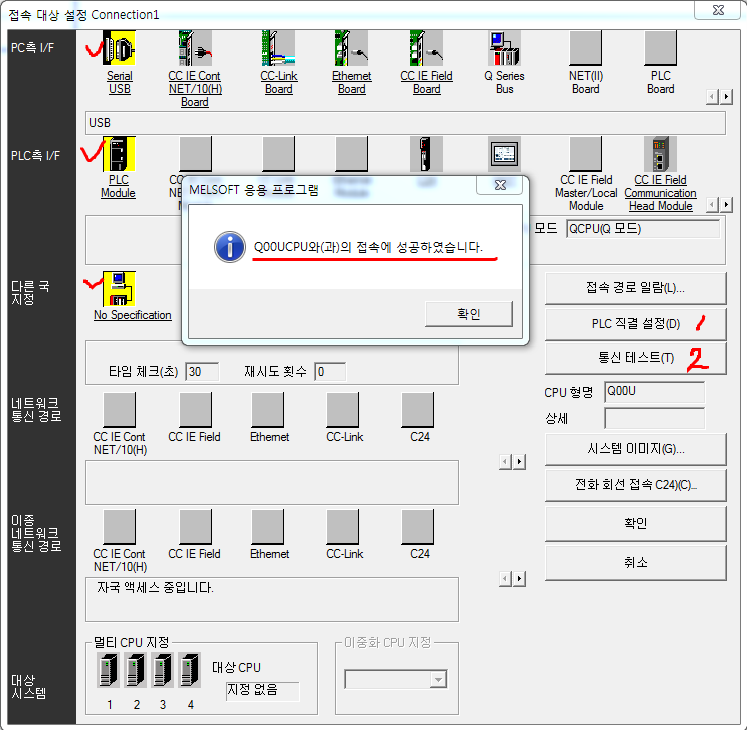Run 통신 테스트(T) communication test
The image size is (747, 730).
pos(636,358)
